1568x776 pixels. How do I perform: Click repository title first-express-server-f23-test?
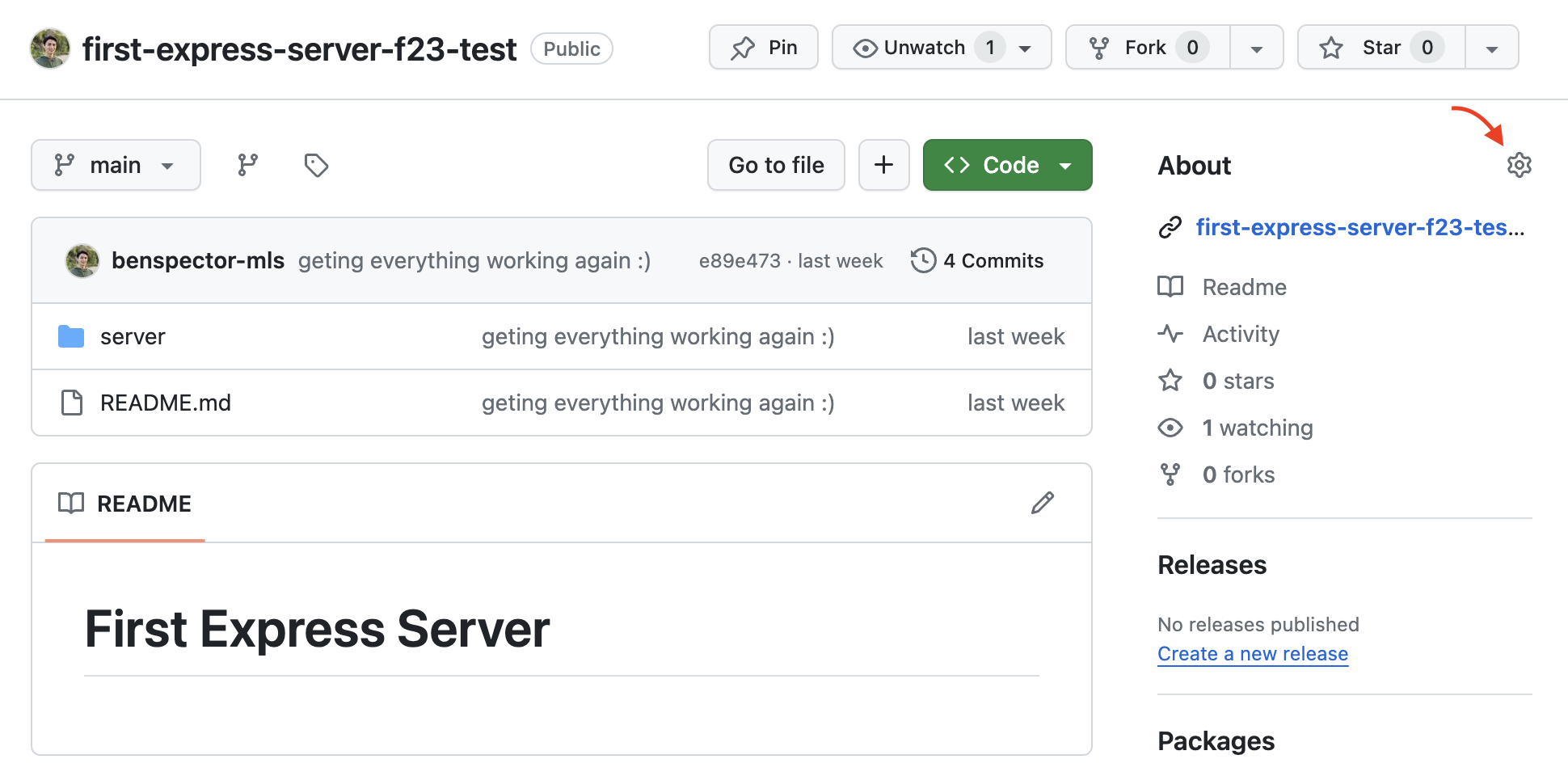pos(299,49)
